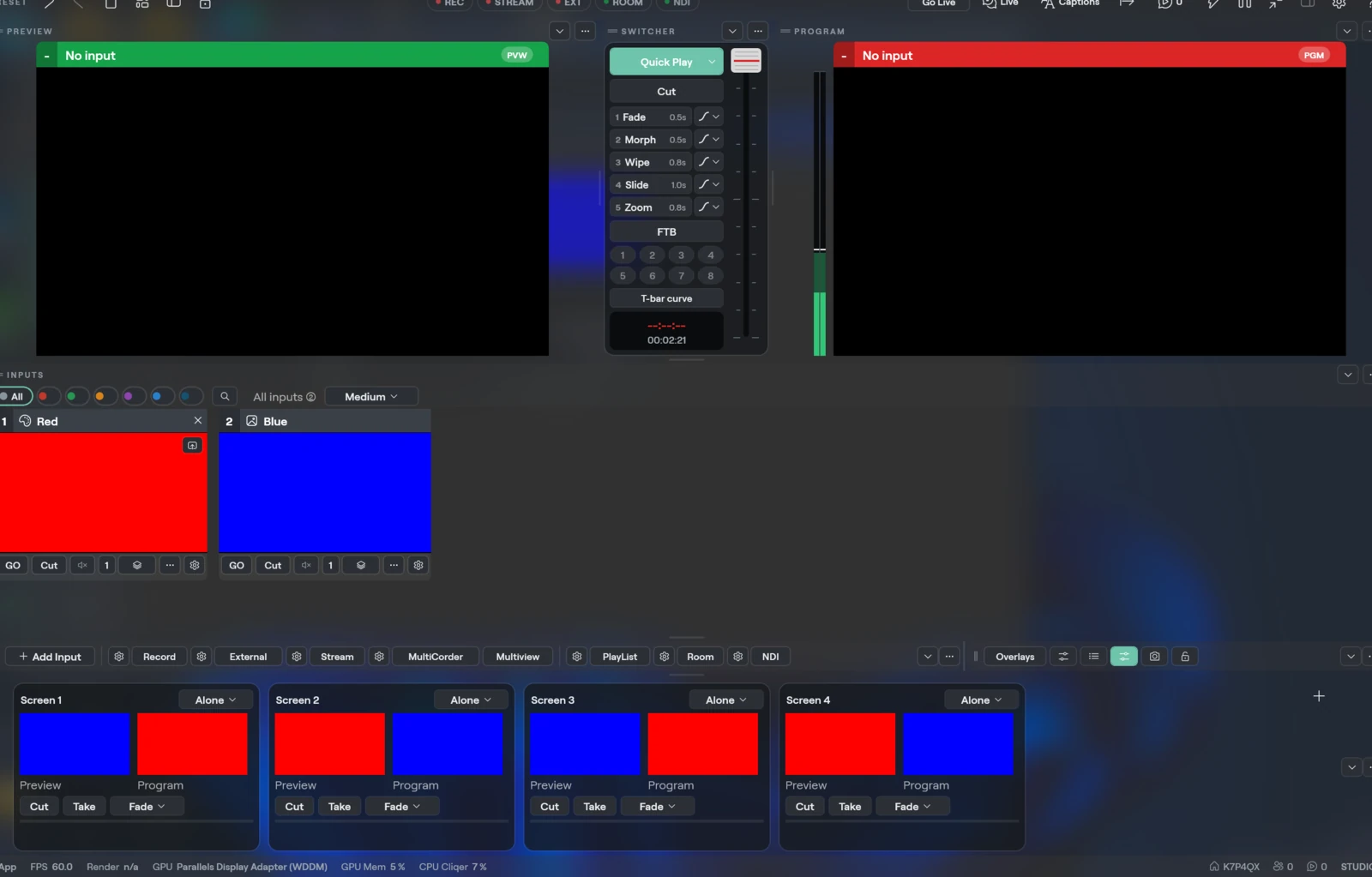Open the Multiview tab

(518, 657)
